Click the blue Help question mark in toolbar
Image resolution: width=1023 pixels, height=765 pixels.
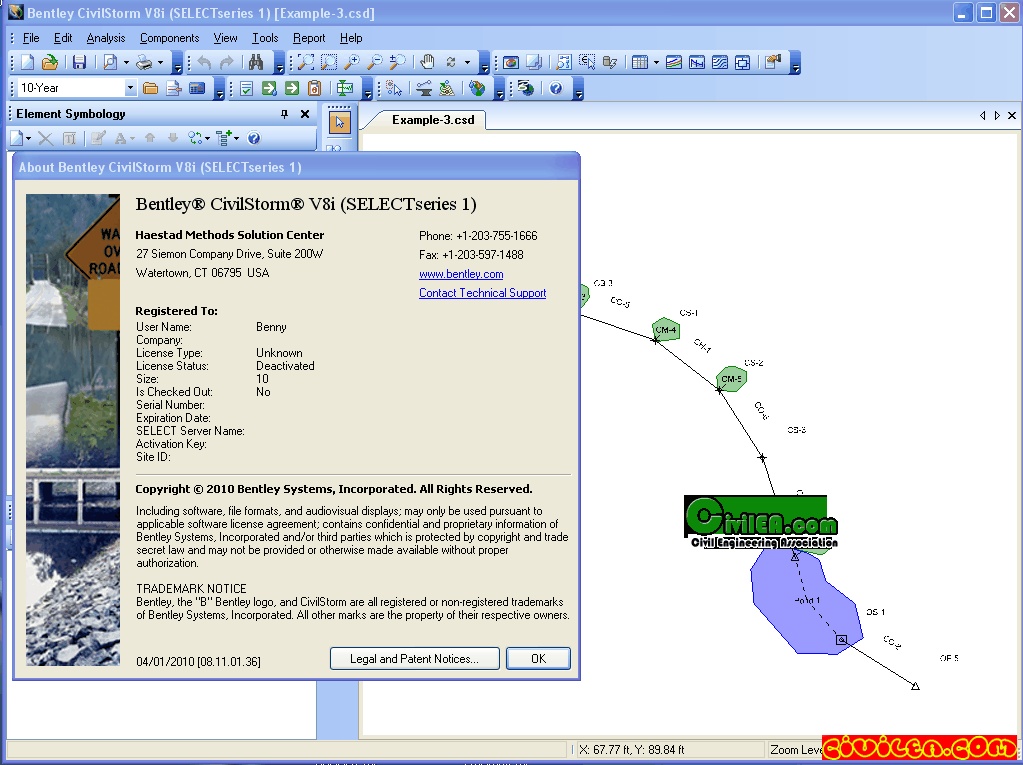(x=556, y=88)
